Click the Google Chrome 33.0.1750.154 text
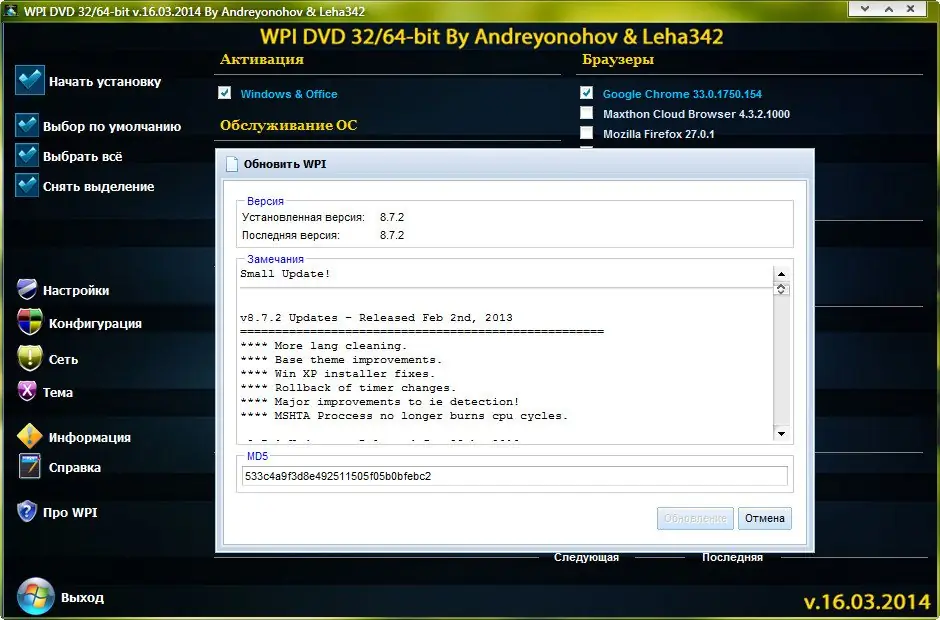 pyautogui.click(x=682, y=94)
